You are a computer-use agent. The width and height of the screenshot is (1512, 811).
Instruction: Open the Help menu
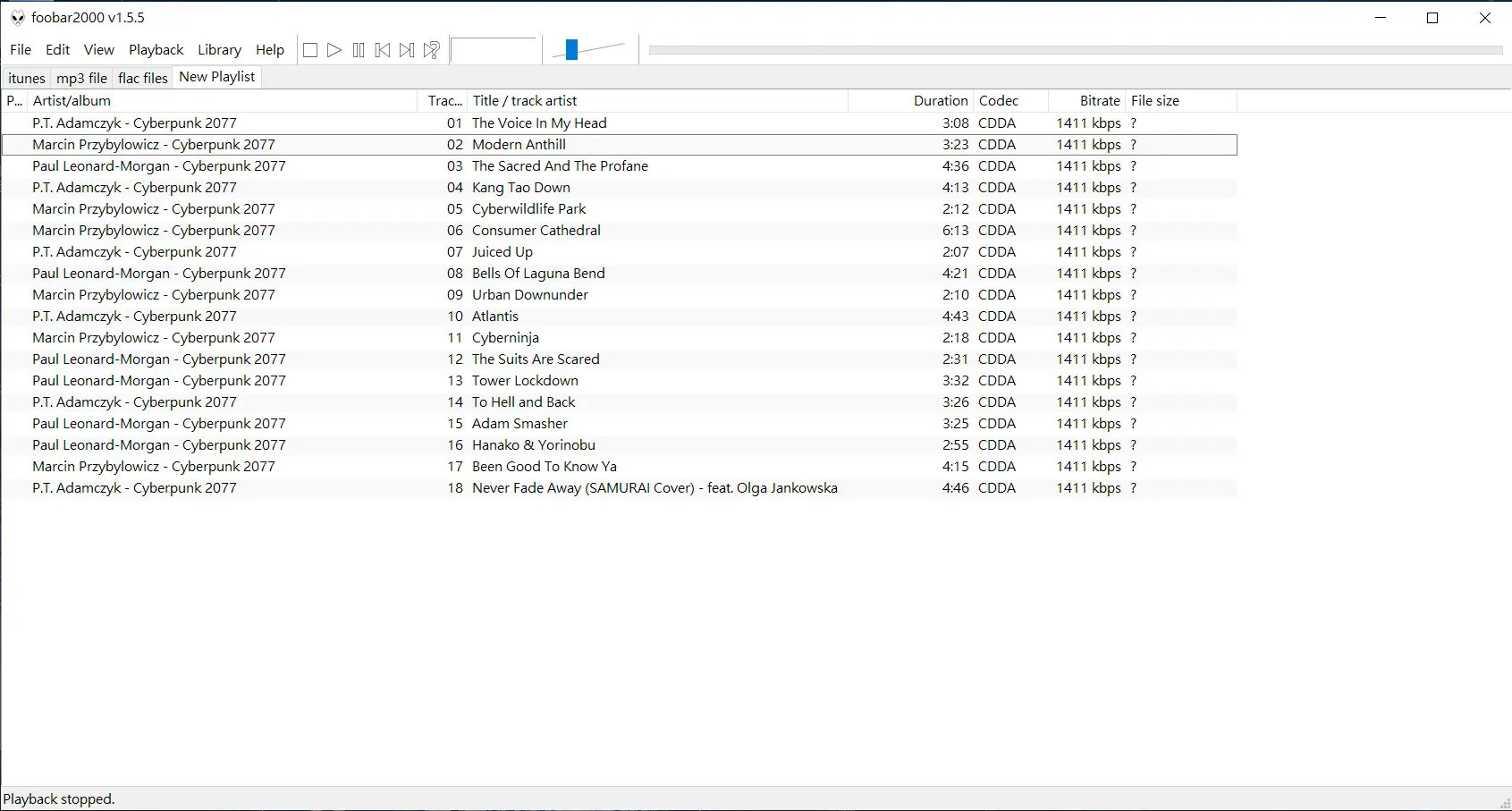pos(270,50)
